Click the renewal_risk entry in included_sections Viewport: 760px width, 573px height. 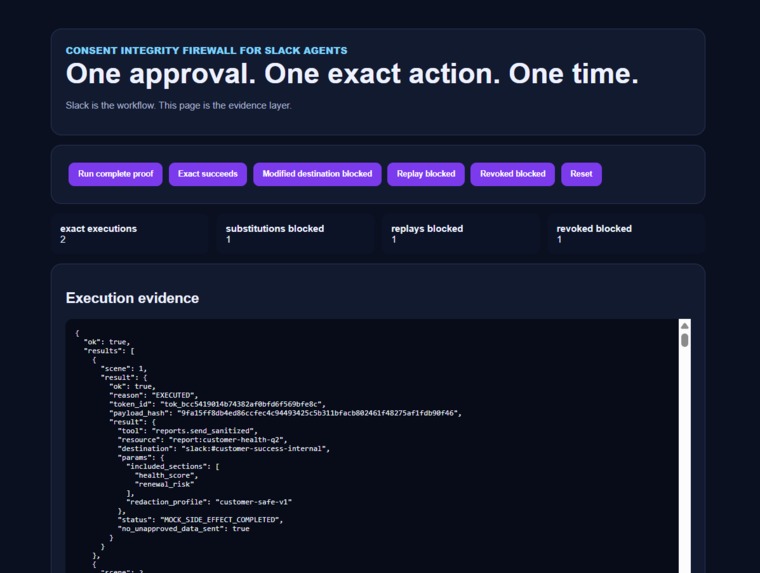(x=164, y=484)
